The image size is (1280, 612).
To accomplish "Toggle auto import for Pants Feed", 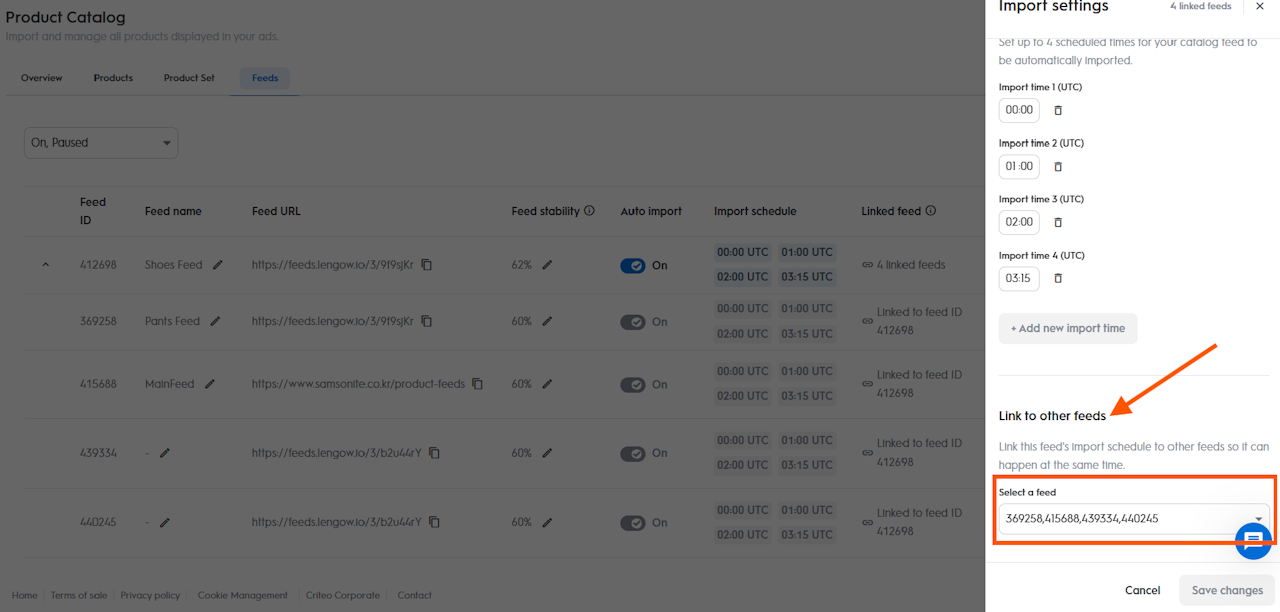I will point(633,322).
